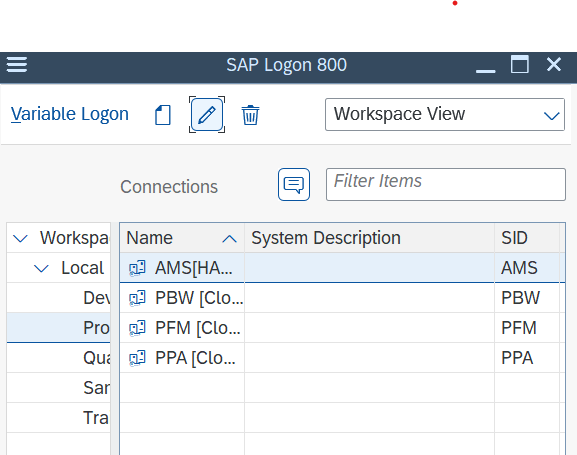Collapse the Workspaces tree node
This screenshot has width=577, height=455.
coord(20,238)
